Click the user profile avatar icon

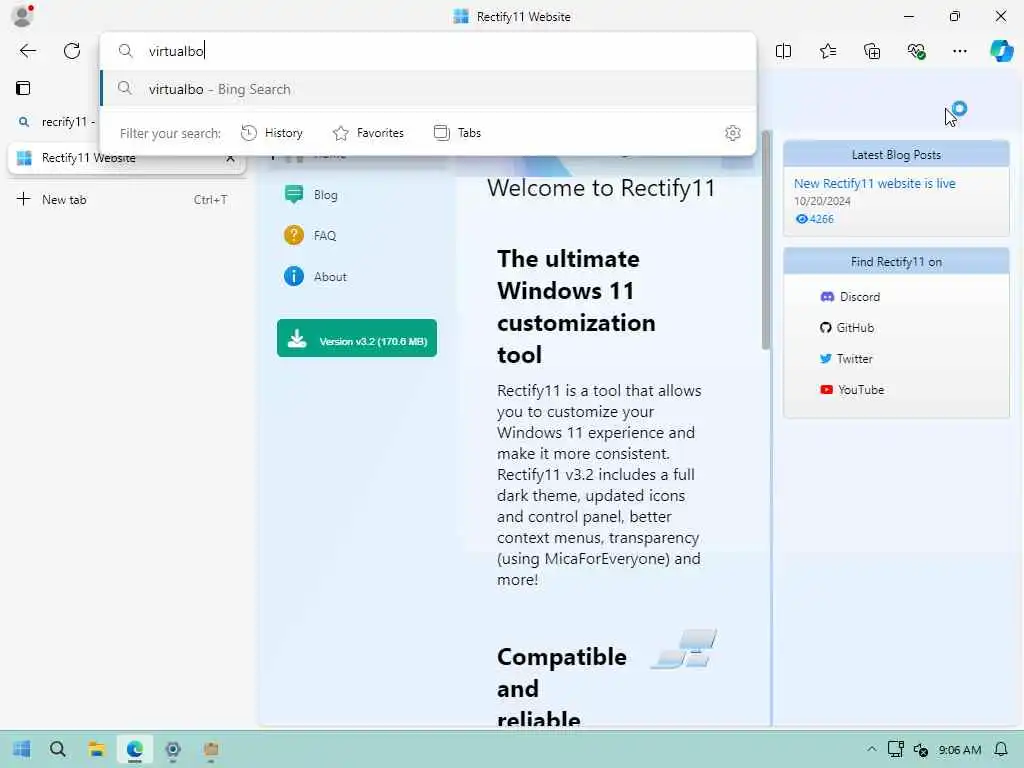(x=22, y=16)
